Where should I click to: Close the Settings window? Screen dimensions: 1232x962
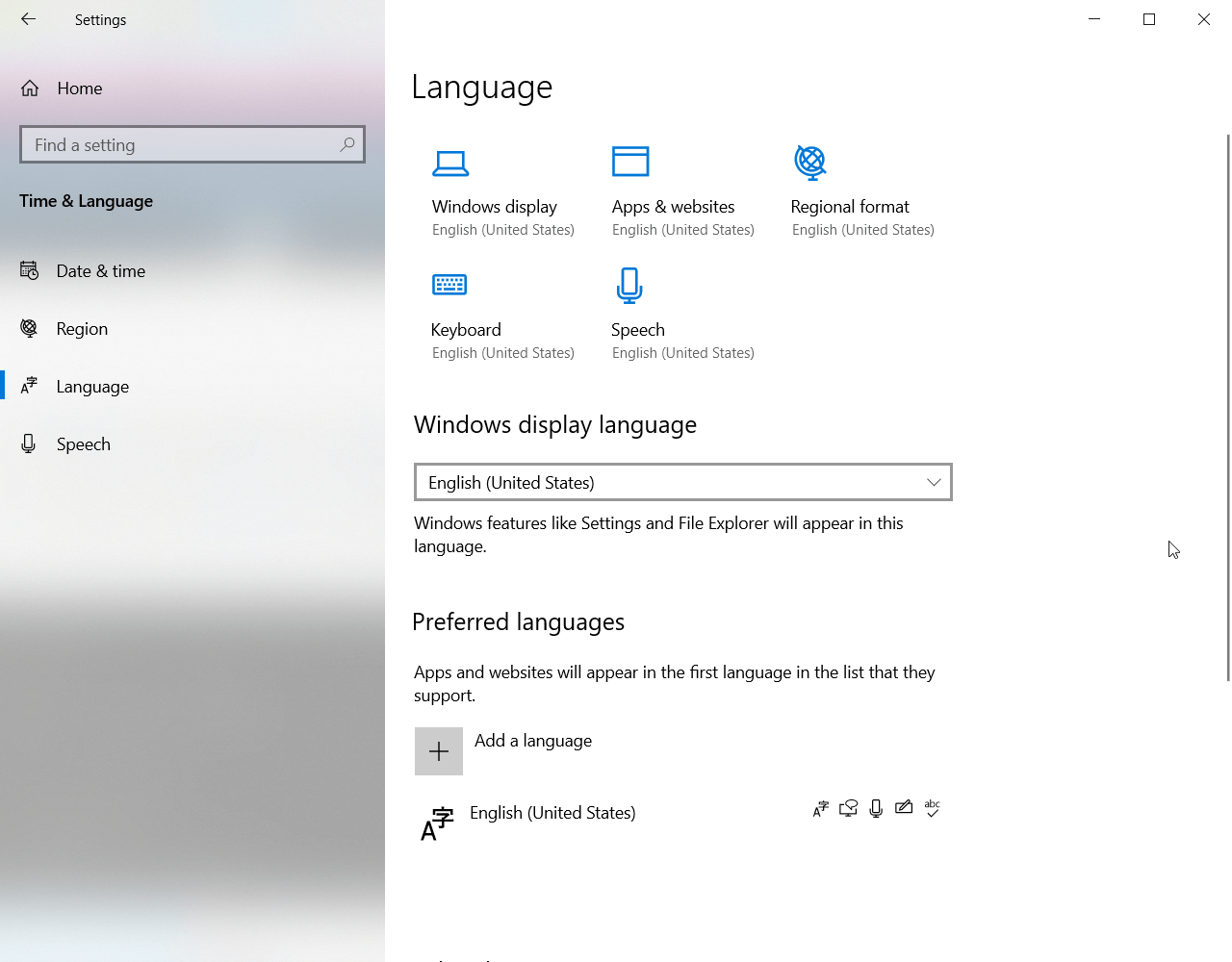point(1204,19)
